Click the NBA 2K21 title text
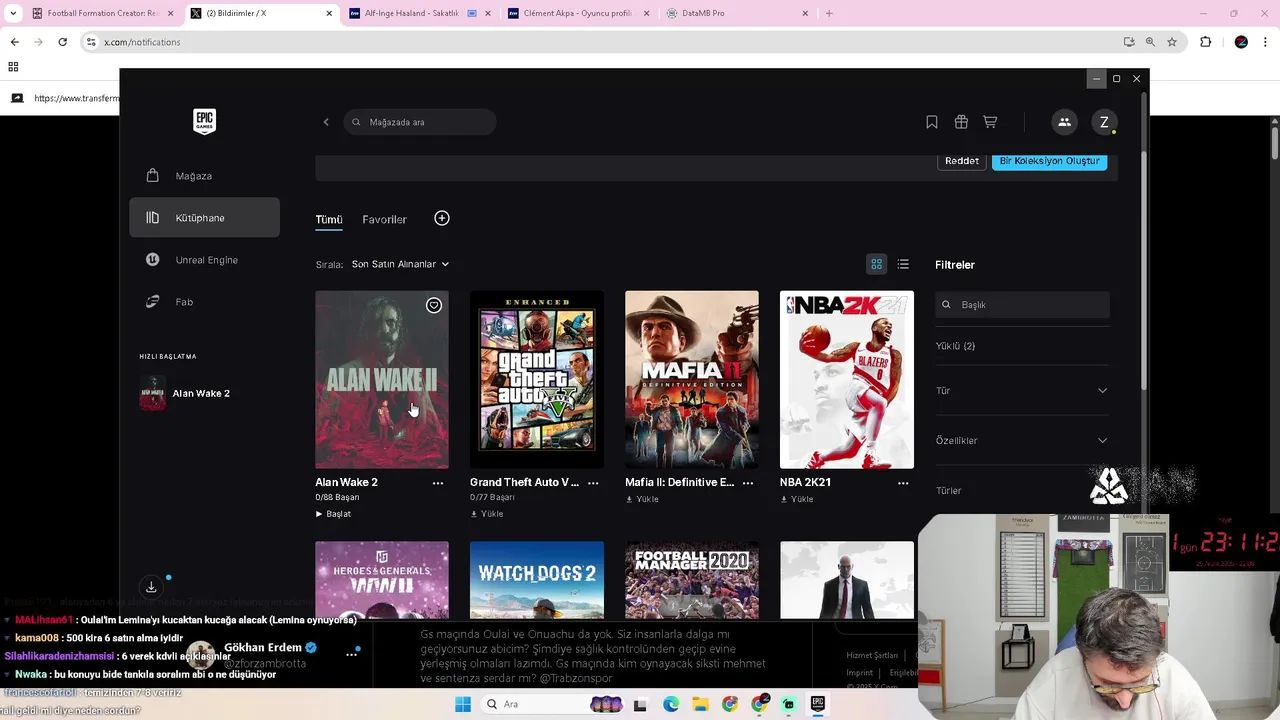Screen dimensions: 1280x720 click(805, 482)
